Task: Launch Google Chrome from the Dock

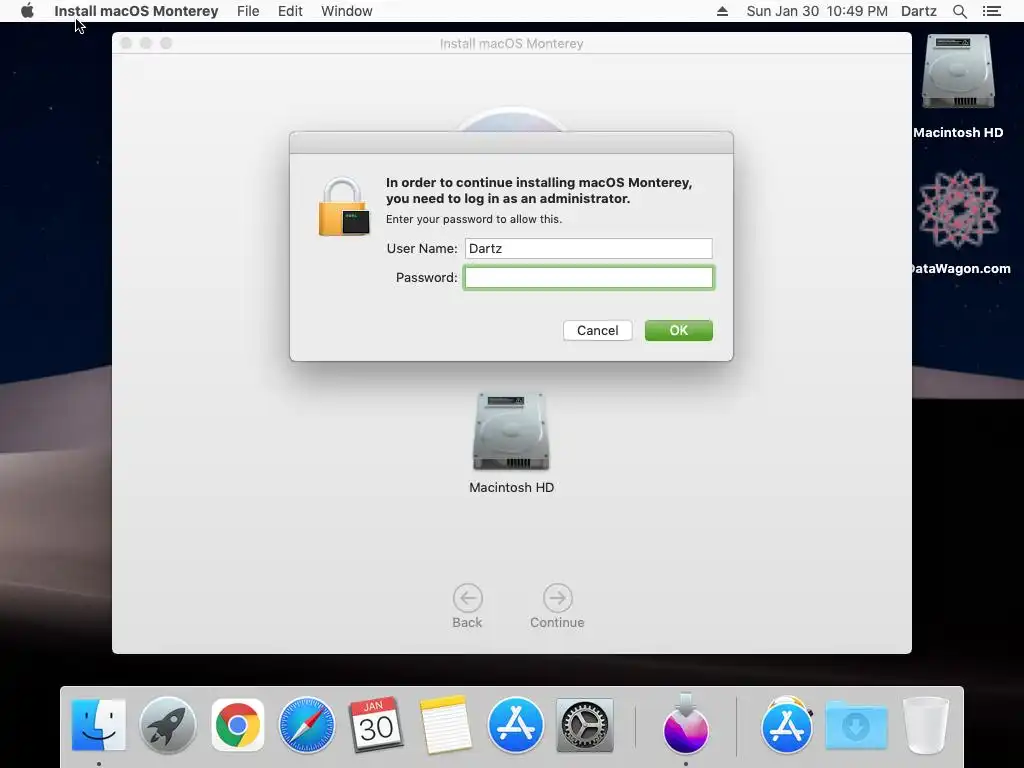Action: 238,725
